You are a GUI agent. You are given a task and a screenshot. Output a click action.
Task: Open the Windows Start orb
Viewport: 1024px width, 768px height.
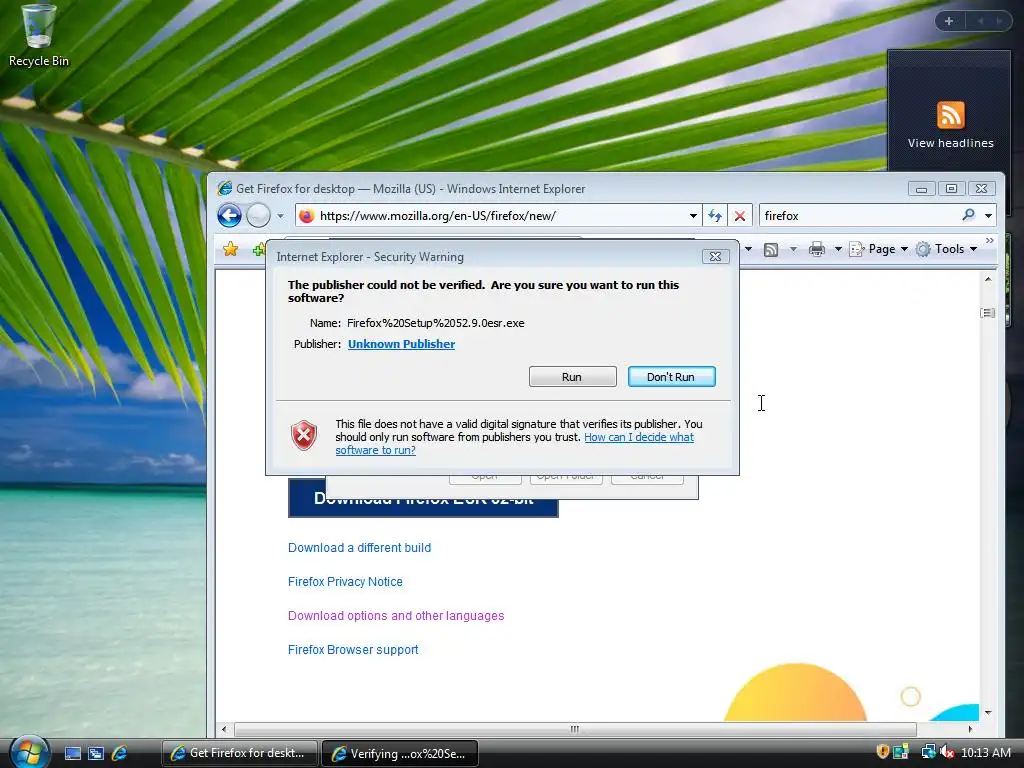[29, 753]
